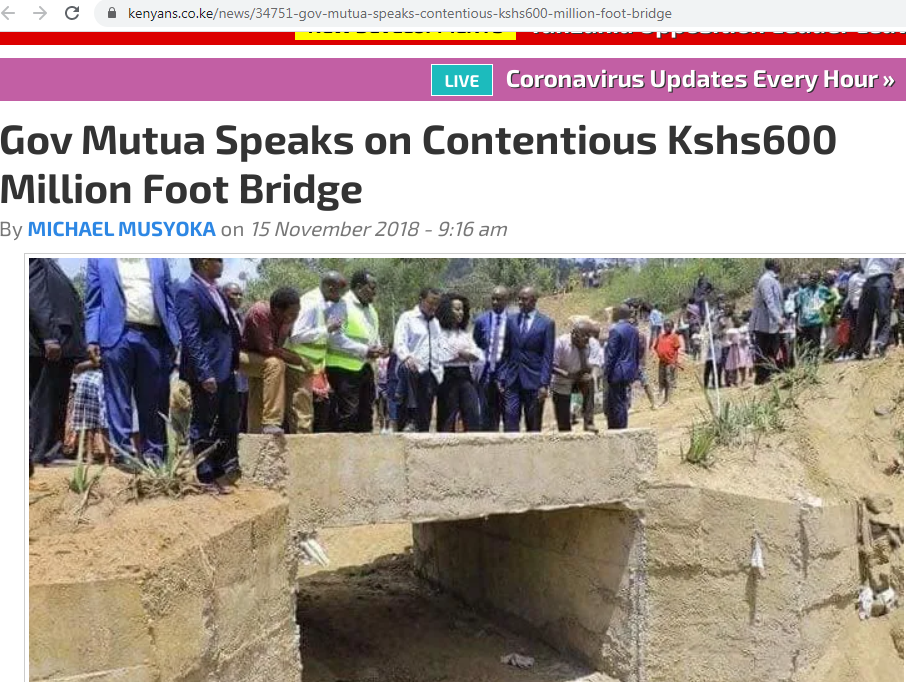Image resolution: width=906 pixels, height=682 pixels.
Task: Click the man in navy suit at center
Action: (525, 359)
